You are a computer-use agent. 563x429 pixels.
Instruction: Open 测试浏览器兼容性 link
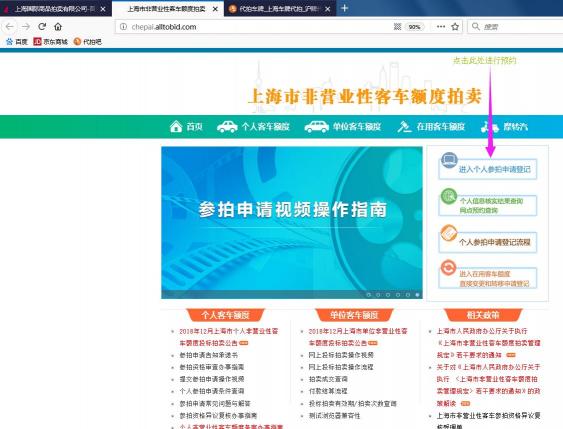[334, 416]
